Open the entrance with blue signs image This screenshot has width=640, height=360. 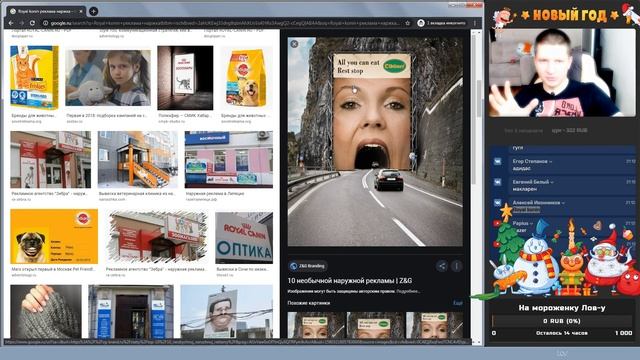[131, 311]
